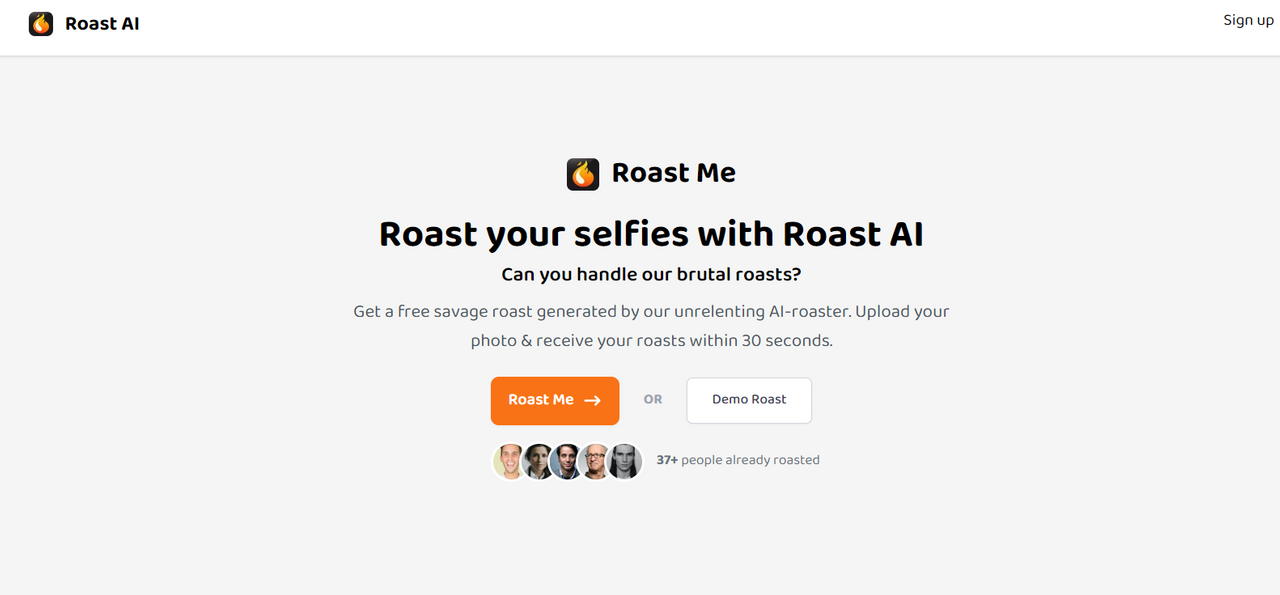Click "receive your roasts within 30 seconds" line

point(684,340)
